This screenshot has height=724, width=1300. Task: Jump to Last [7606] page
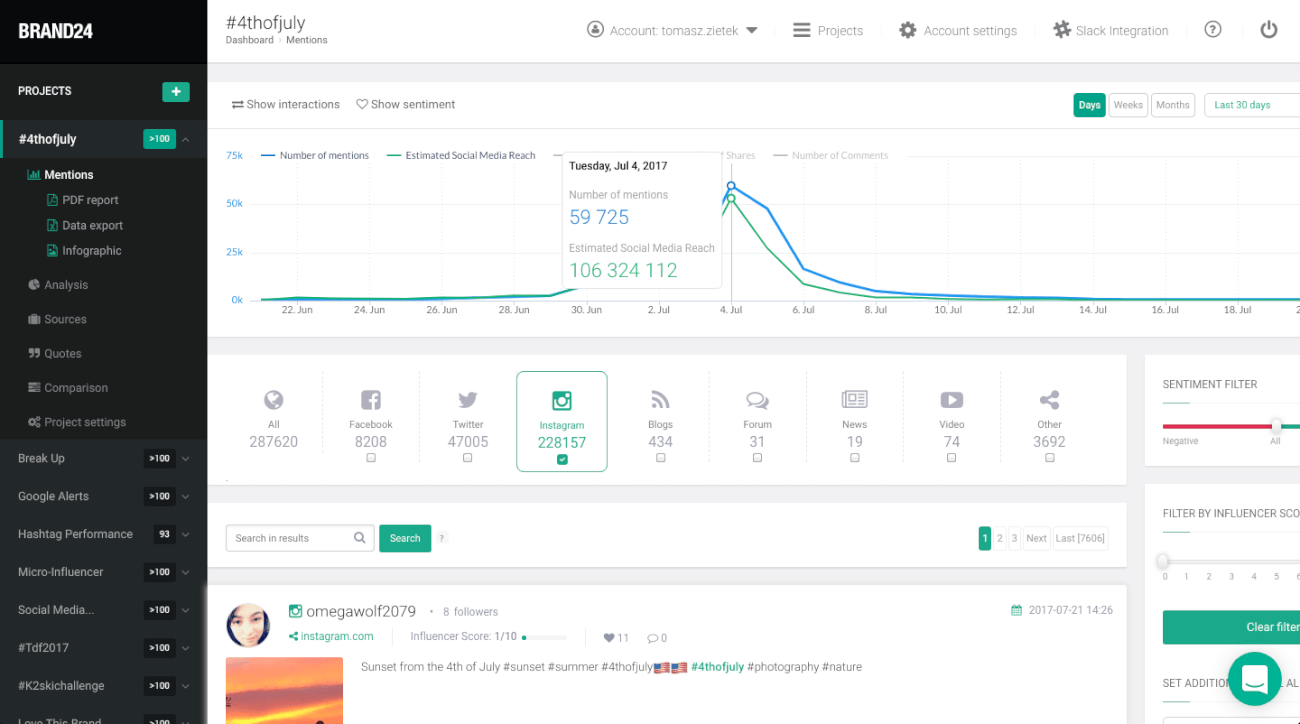(1080, 538)
